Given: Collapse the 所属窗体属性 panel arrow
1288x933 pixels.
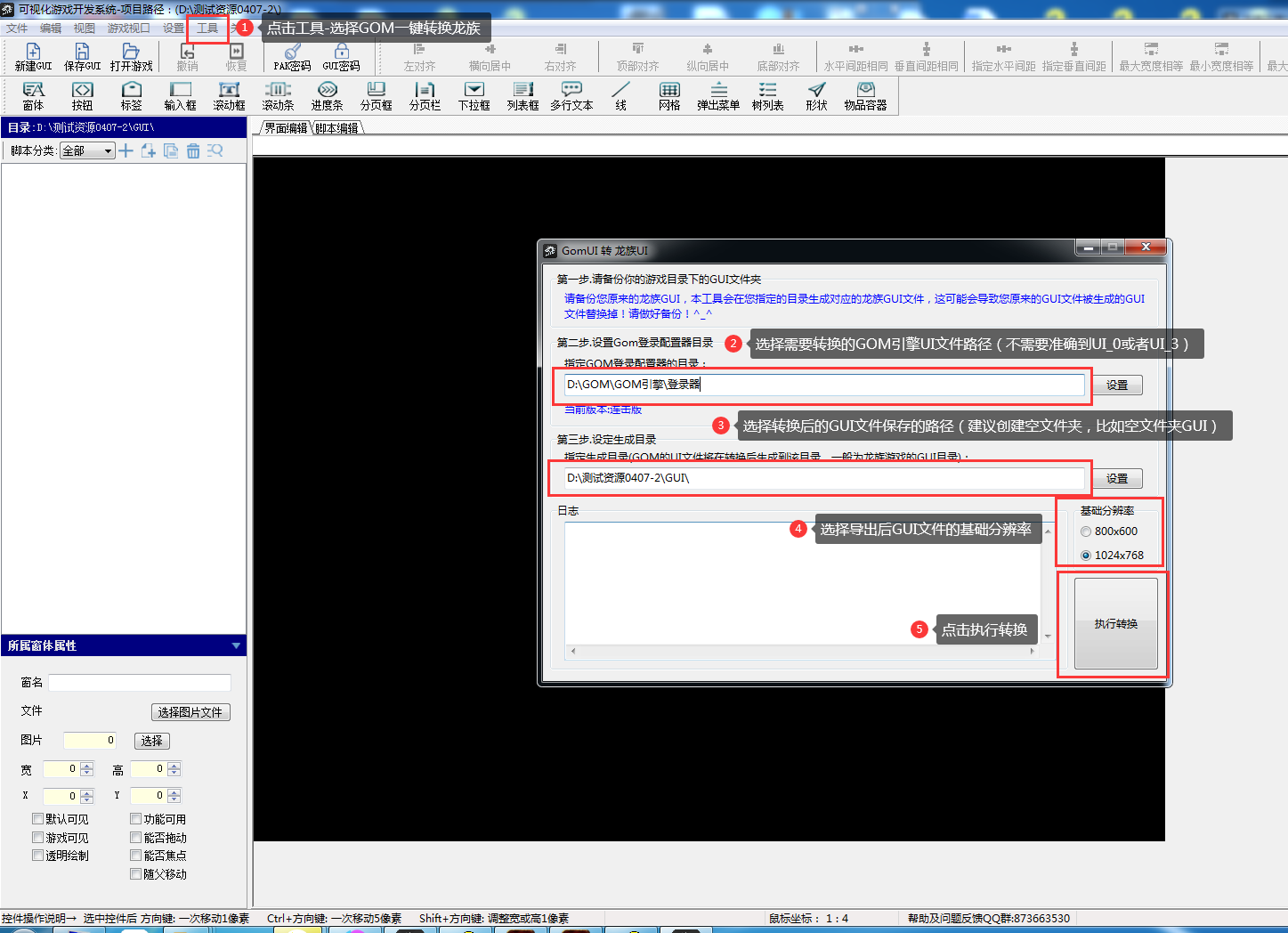Looking at the screenshot, I should [236, 645].
